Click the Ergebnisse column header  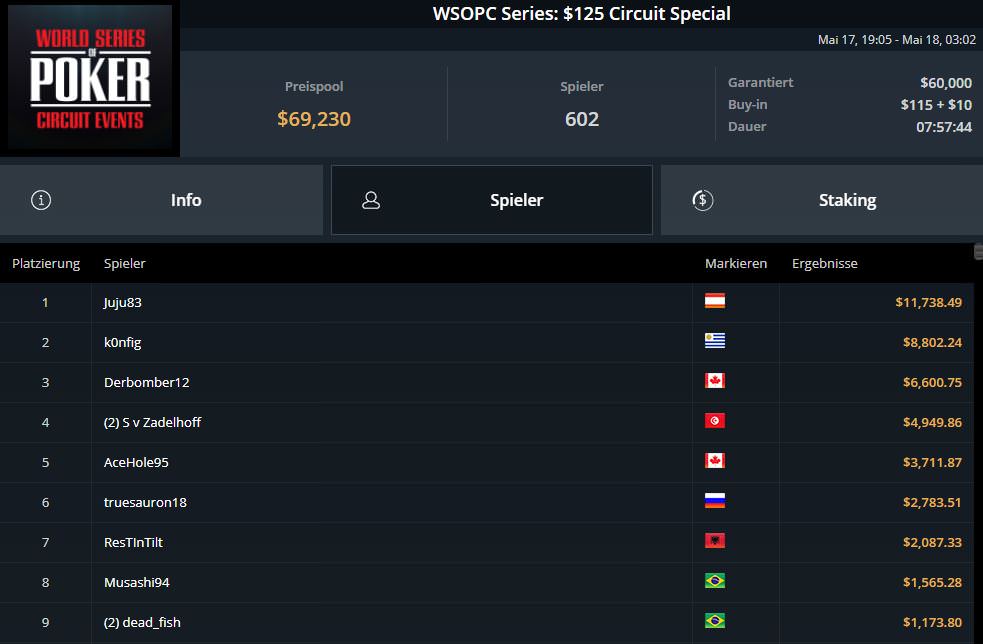click(824, 263)
